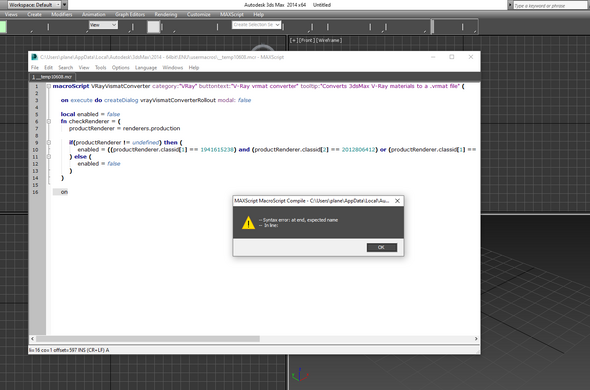Click OK in the syntax error dialog
The image size is (590, 390).
click(382, 247)
